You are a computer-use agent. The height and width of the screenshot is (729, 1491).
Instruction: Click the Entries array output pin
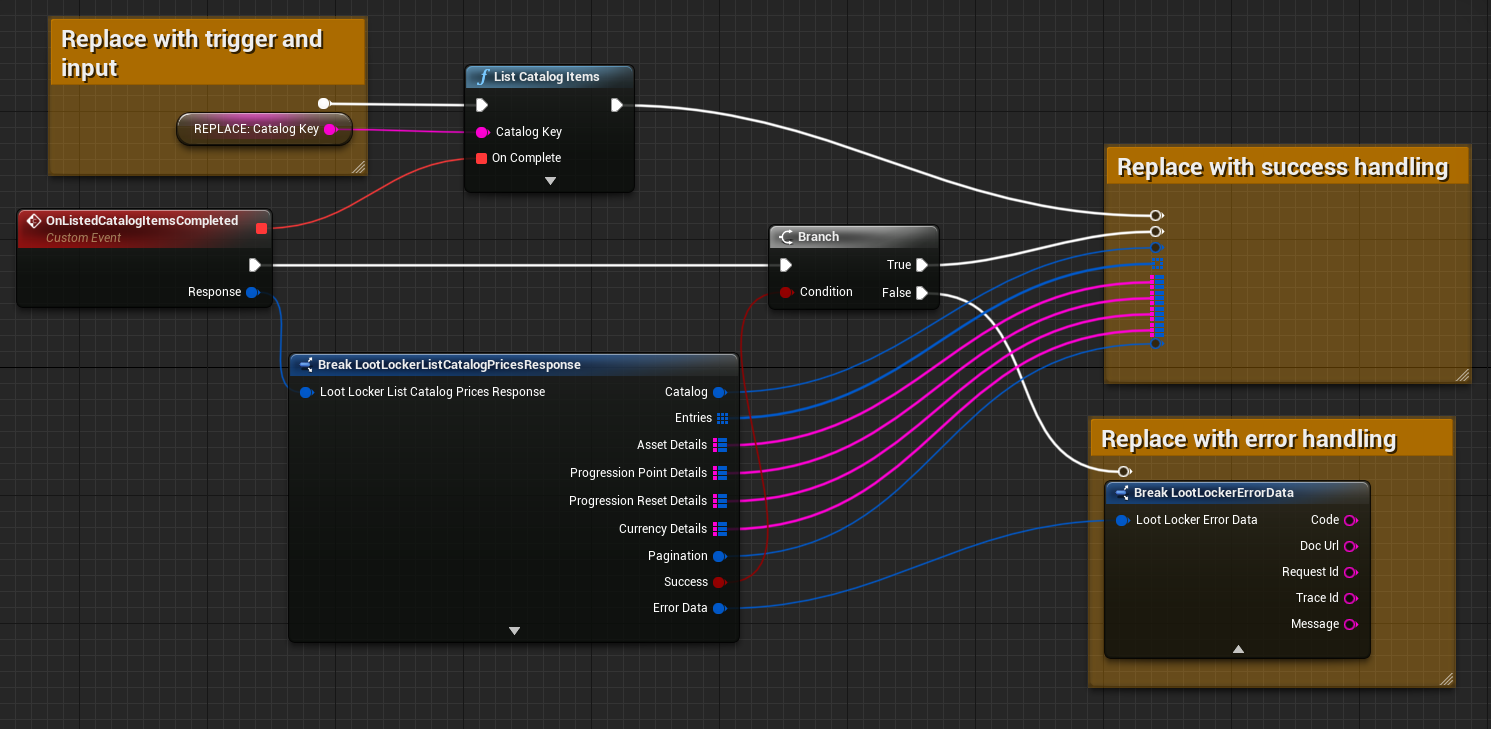tap(721, 418)
